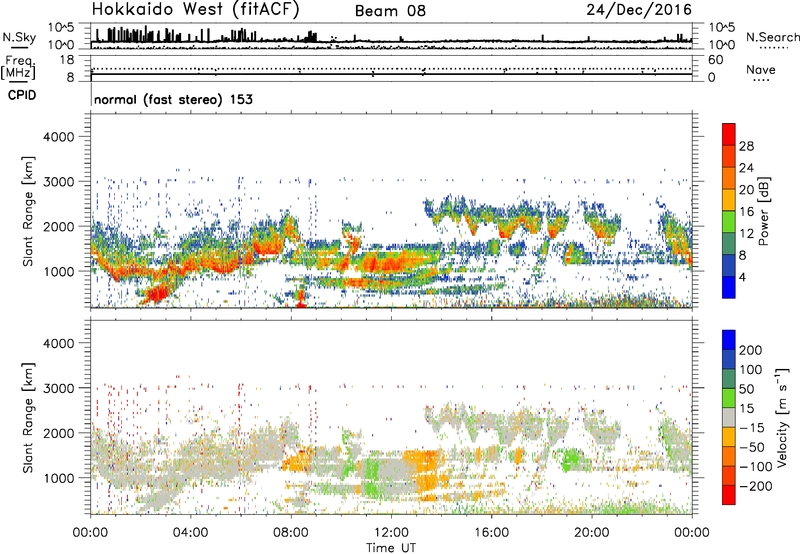The image size is (800, 554).
Task: Click the 24 label on power colorbar
Action: click(x=746, y=168)
